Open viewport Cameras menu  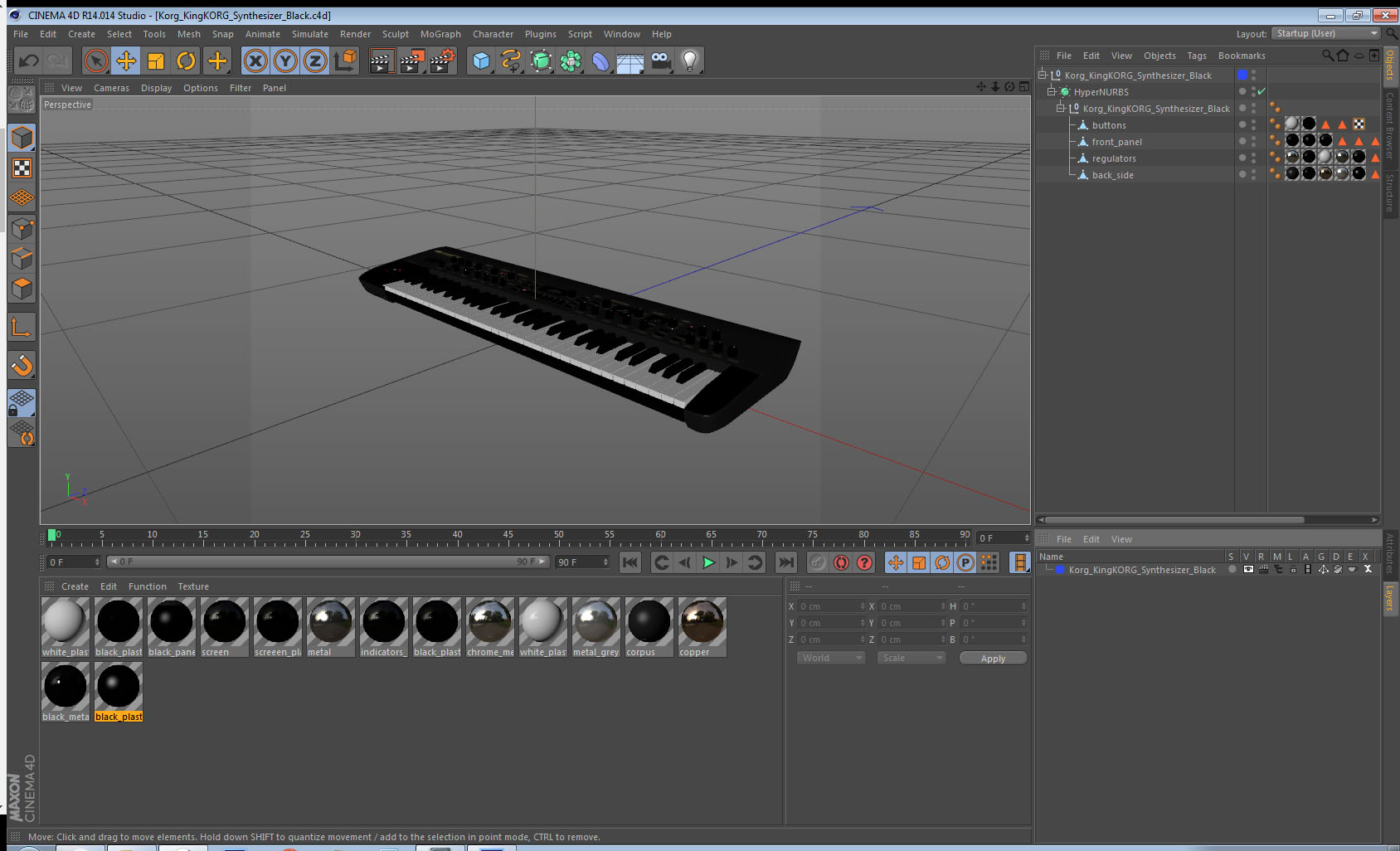pos(111,88)
